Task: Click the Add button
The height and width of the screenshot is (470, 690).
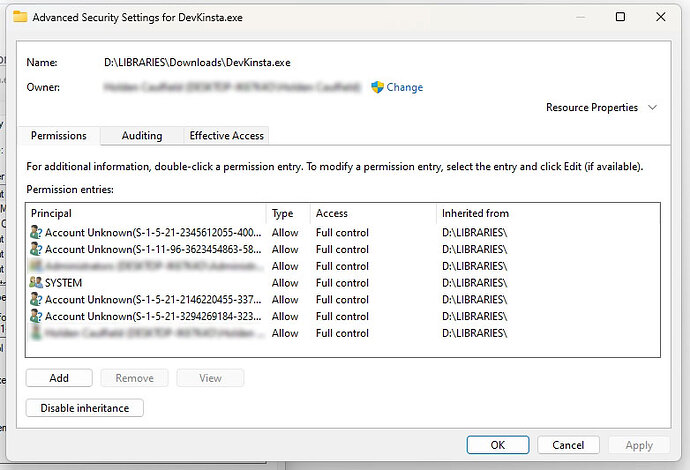Action: pyautogui.click(x=59, y=378)
